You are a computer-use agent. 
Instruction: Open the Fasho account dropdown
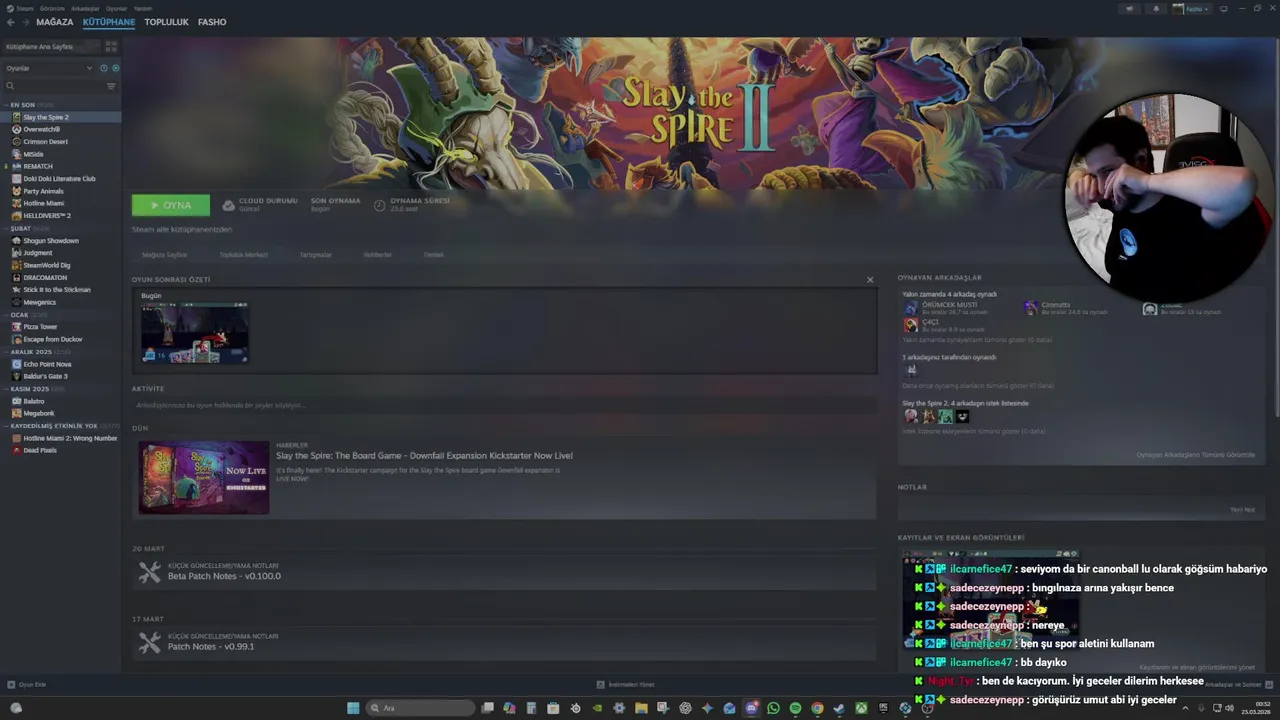(1191, 8)
